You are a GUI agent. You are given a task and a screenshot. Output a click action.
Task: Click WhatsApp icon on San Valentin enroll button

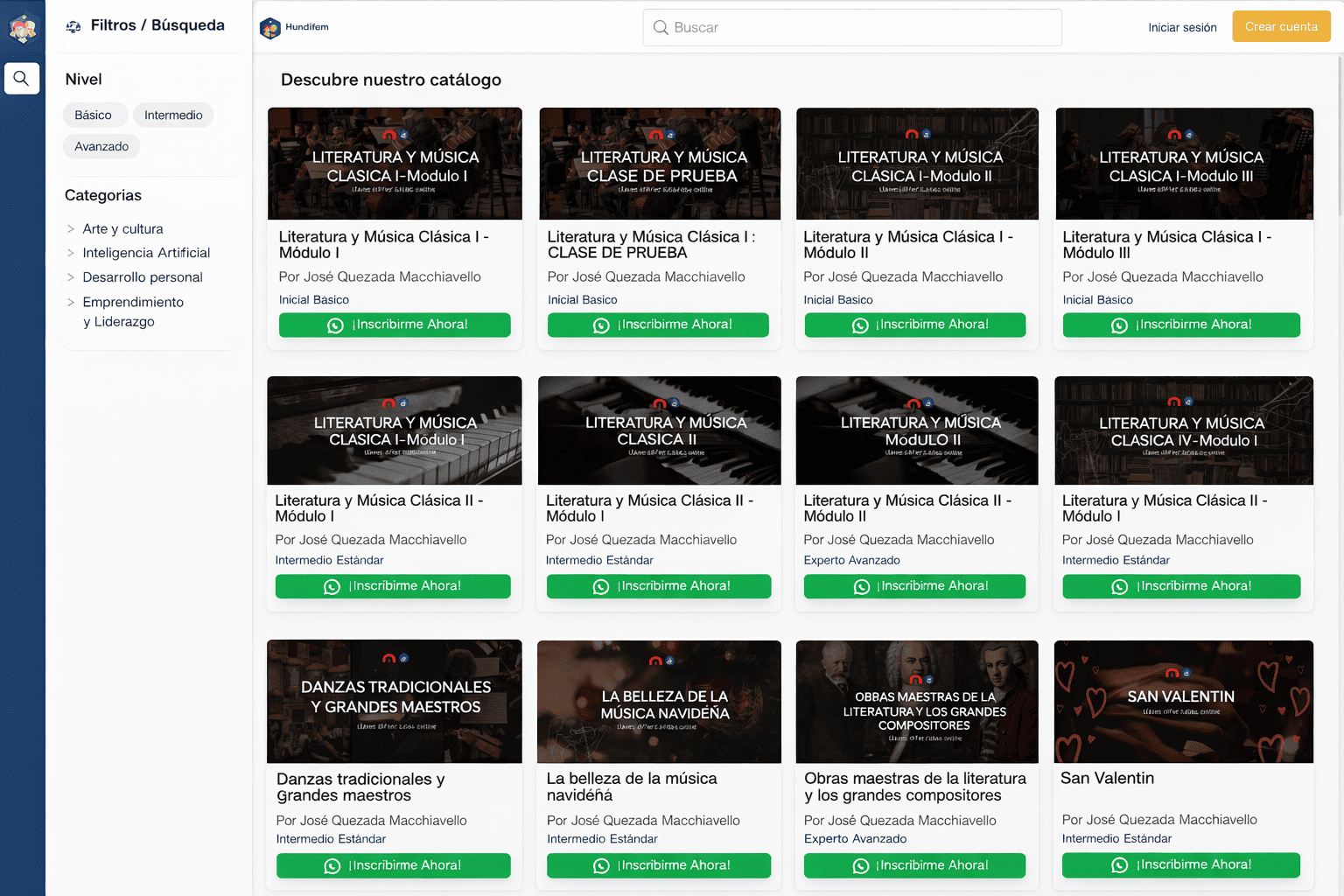pos(1119,865)
